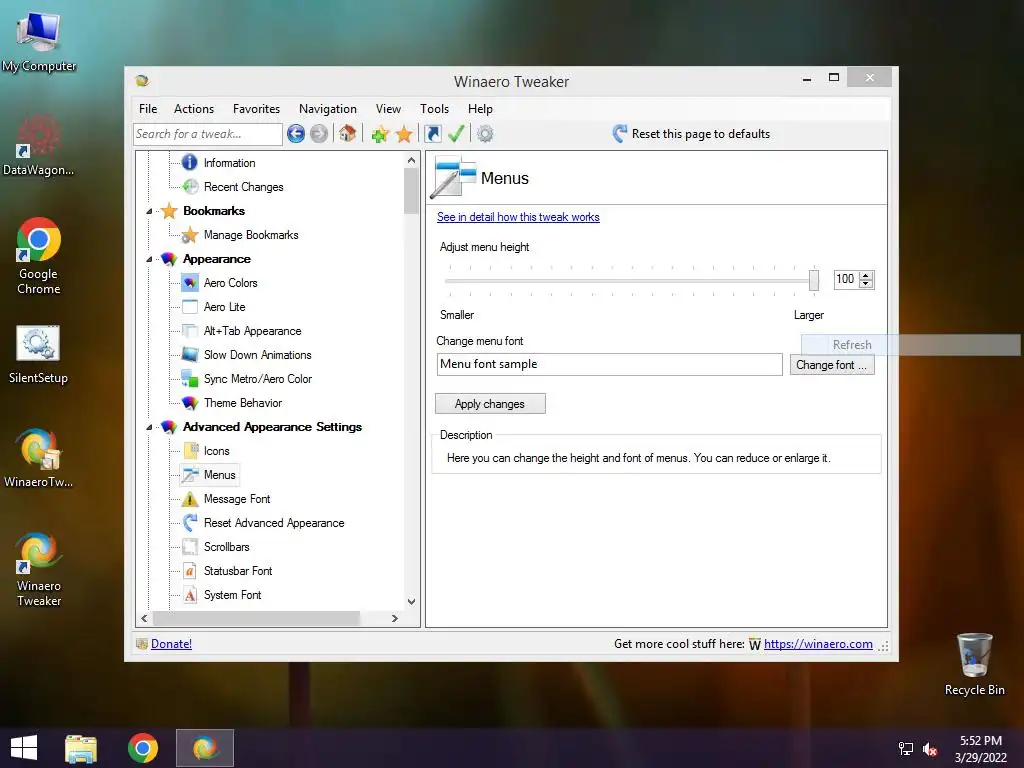Collapse Advanced Appearance Settings group
Image resolution: width=1024 pixels, height=768 pixels.
tap(149, 427)
